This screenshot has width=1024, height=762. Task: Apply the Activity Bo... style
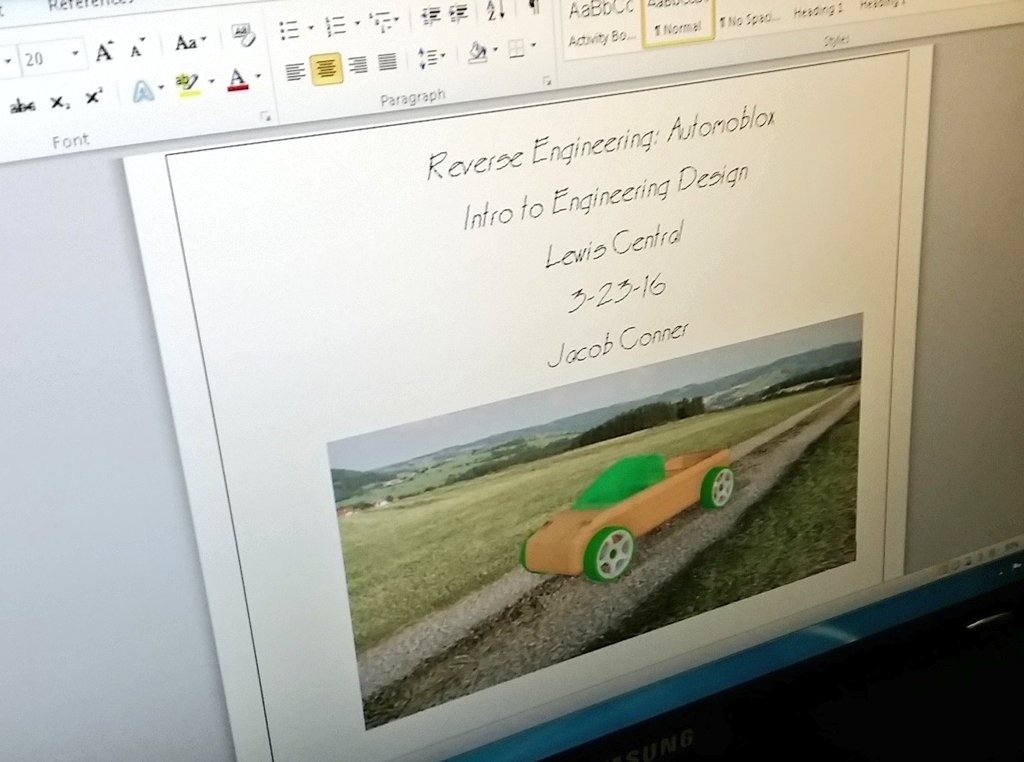(x=601, y=24)
